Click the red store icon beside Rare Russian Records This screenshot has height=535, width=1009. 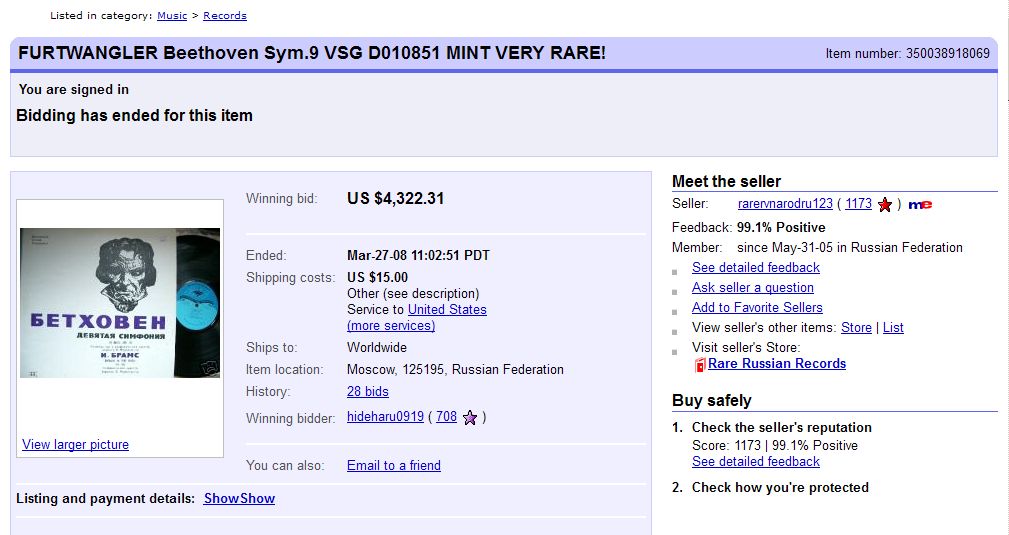click(700, 364)
